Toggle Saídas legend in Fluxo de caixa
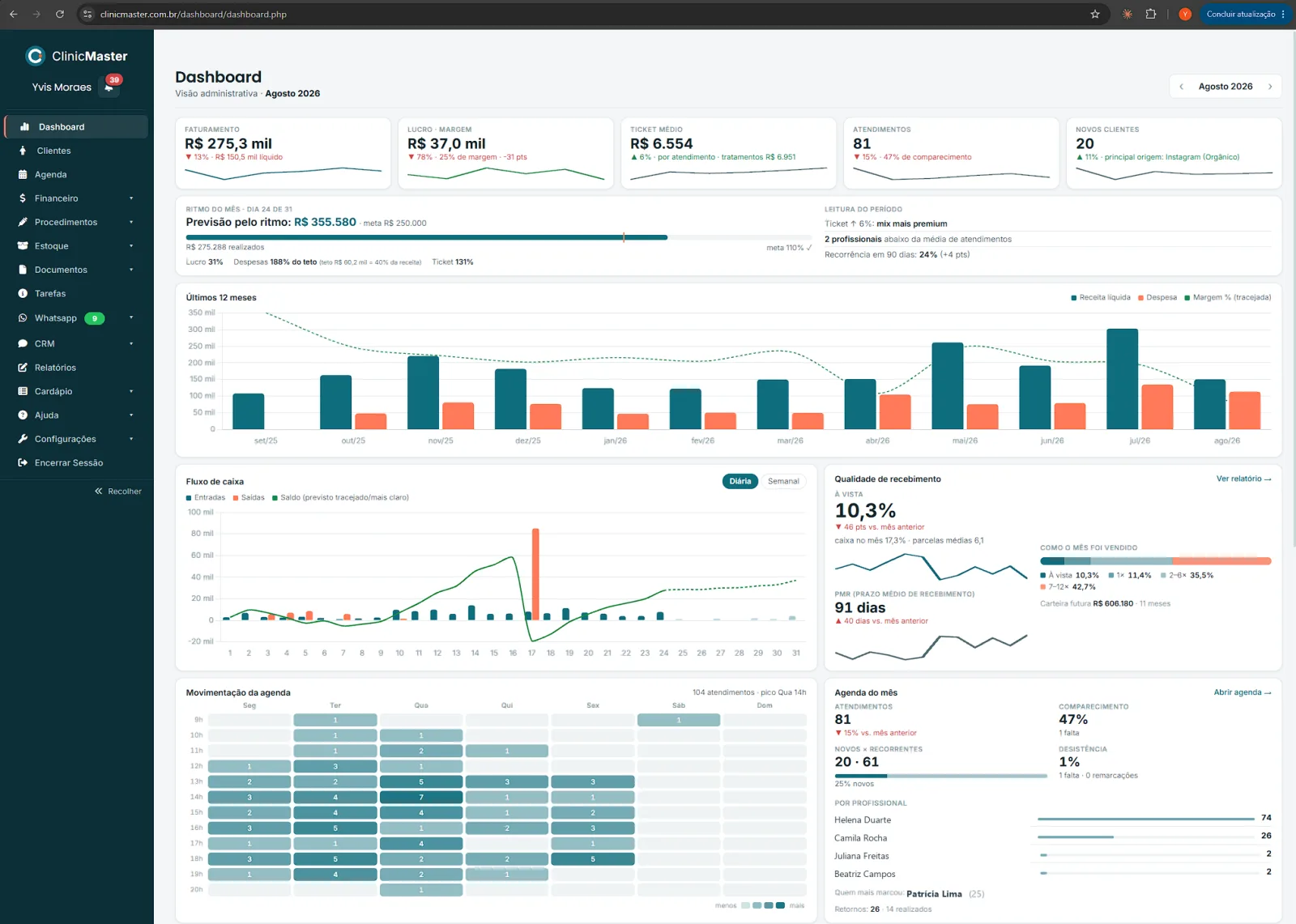Image resolution: width=1296 pixels, height=924 pixels. pos(249,497)
